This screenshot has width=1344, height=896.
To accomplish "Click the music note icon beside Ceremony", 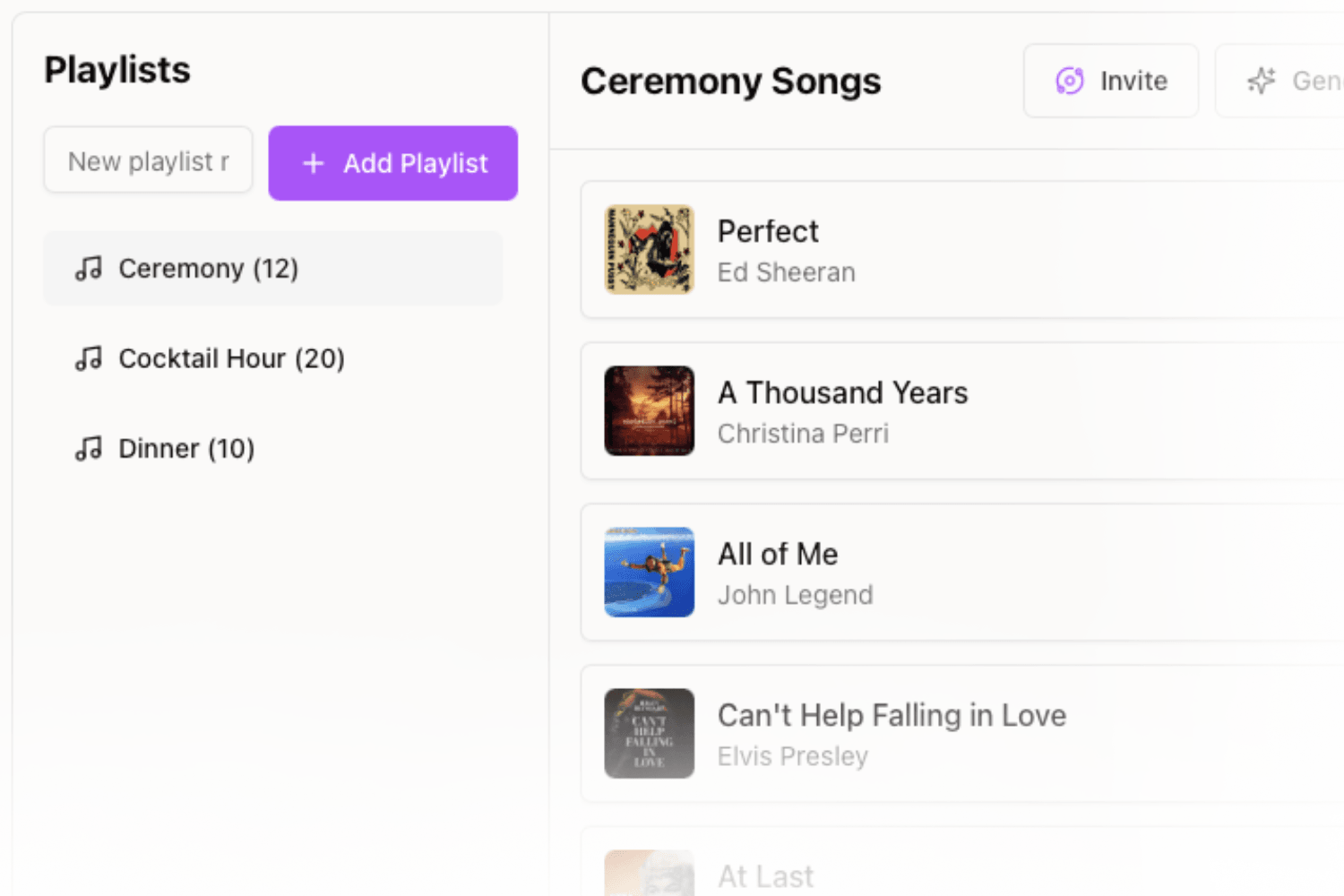I will 88,268.
